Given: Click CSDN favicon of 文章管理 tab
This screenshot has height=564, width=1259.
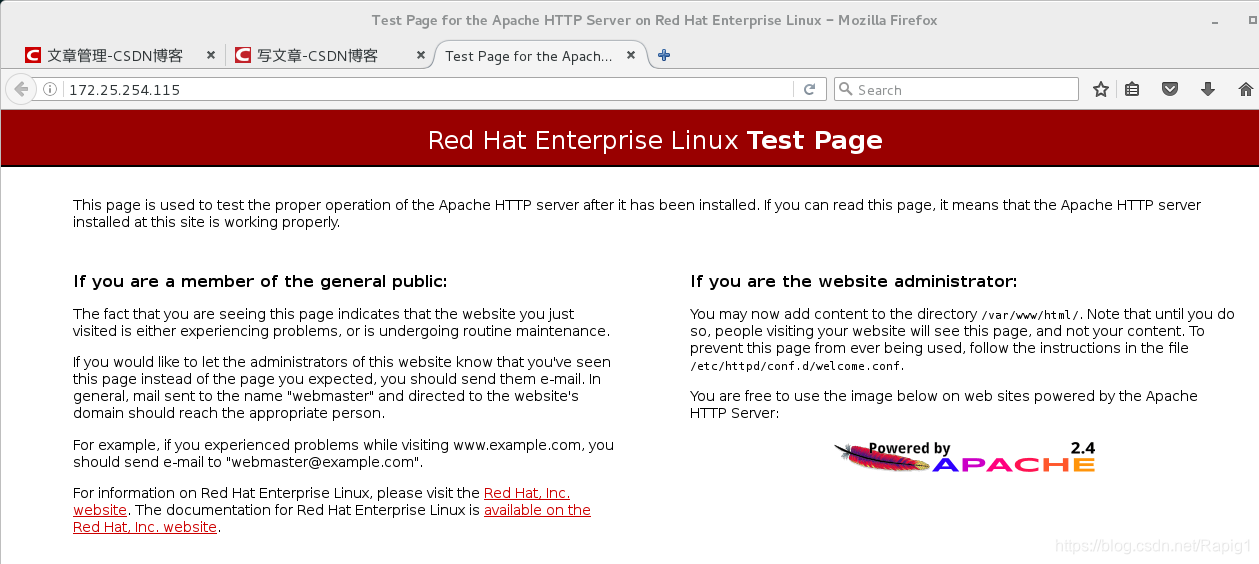Looking at the screenshot, I should (x=34, y=56).
